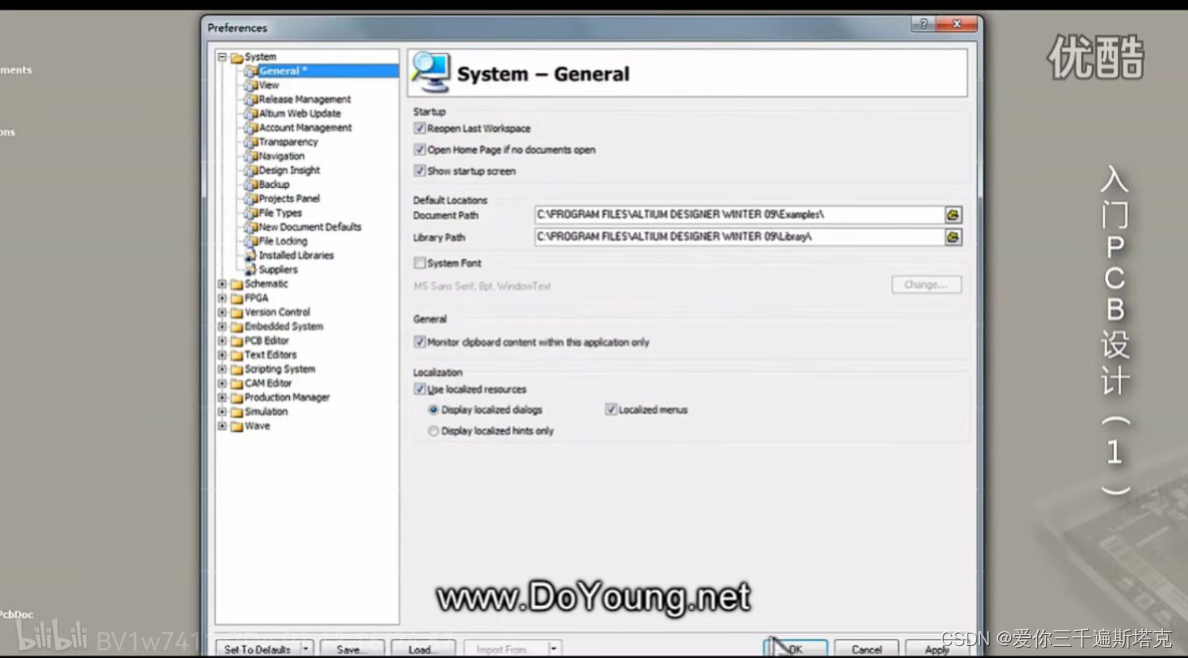Toggle the Localized menus checkbox
Screen dimensions: 1188x658
coord(611,409)
